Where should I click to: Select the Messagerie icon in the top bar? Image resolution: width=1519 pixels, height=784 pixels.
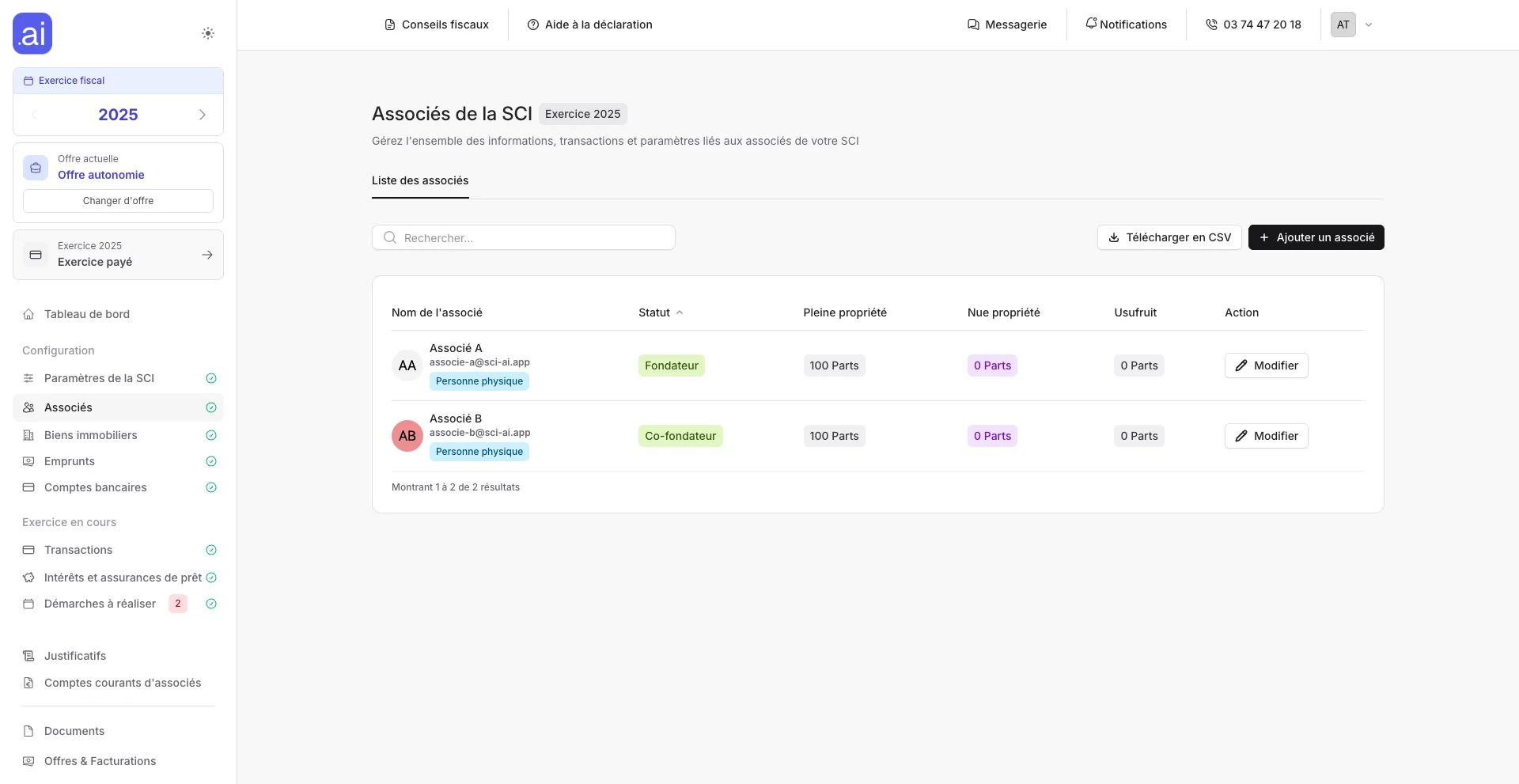972,25
